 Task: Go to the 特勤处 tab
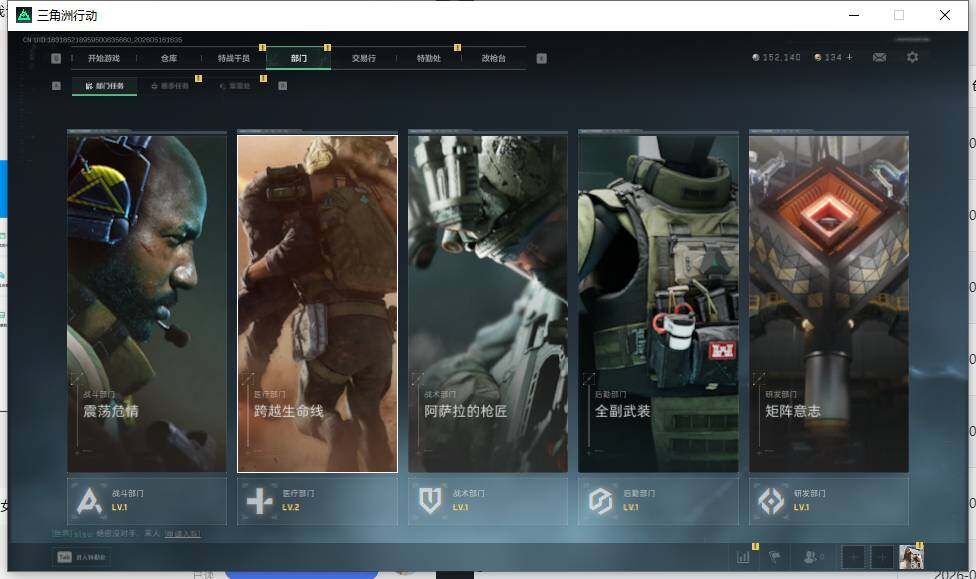point(429,59)
